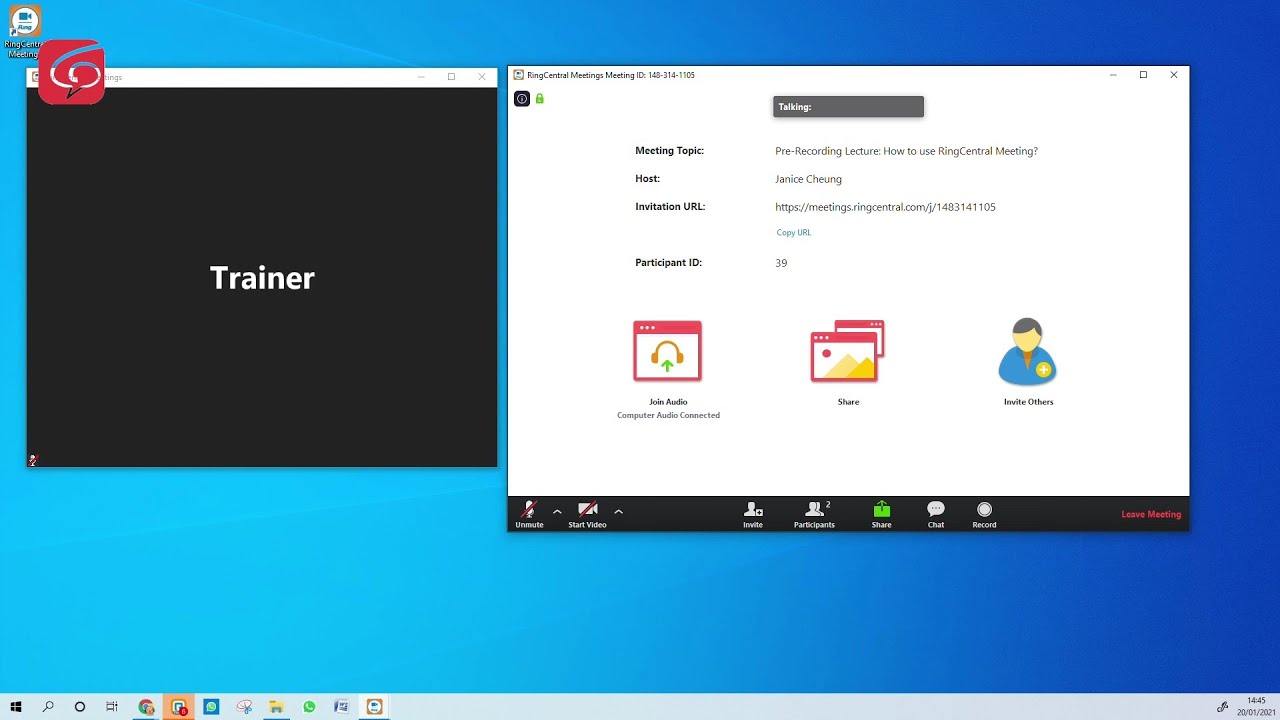Click the Join Audio headphone icon
The width and height of the screenshot is (1280, 720).
click(x=668, y=352)
